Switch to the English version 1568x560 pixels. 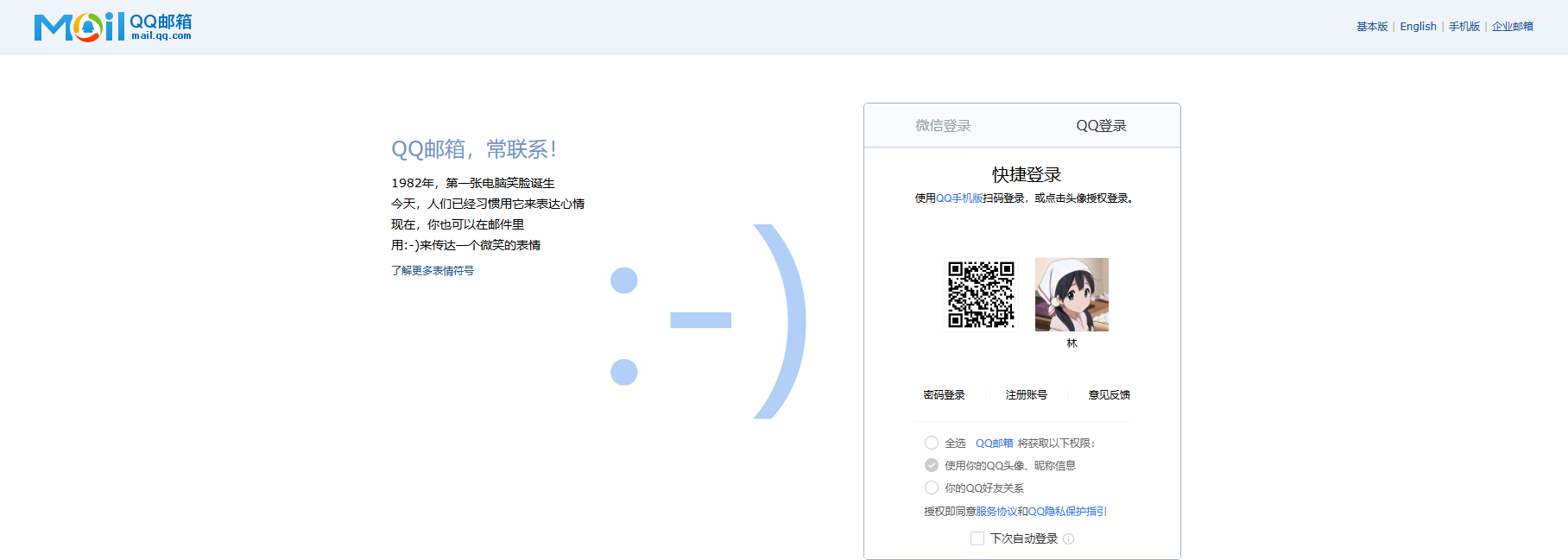point(1418,27)
